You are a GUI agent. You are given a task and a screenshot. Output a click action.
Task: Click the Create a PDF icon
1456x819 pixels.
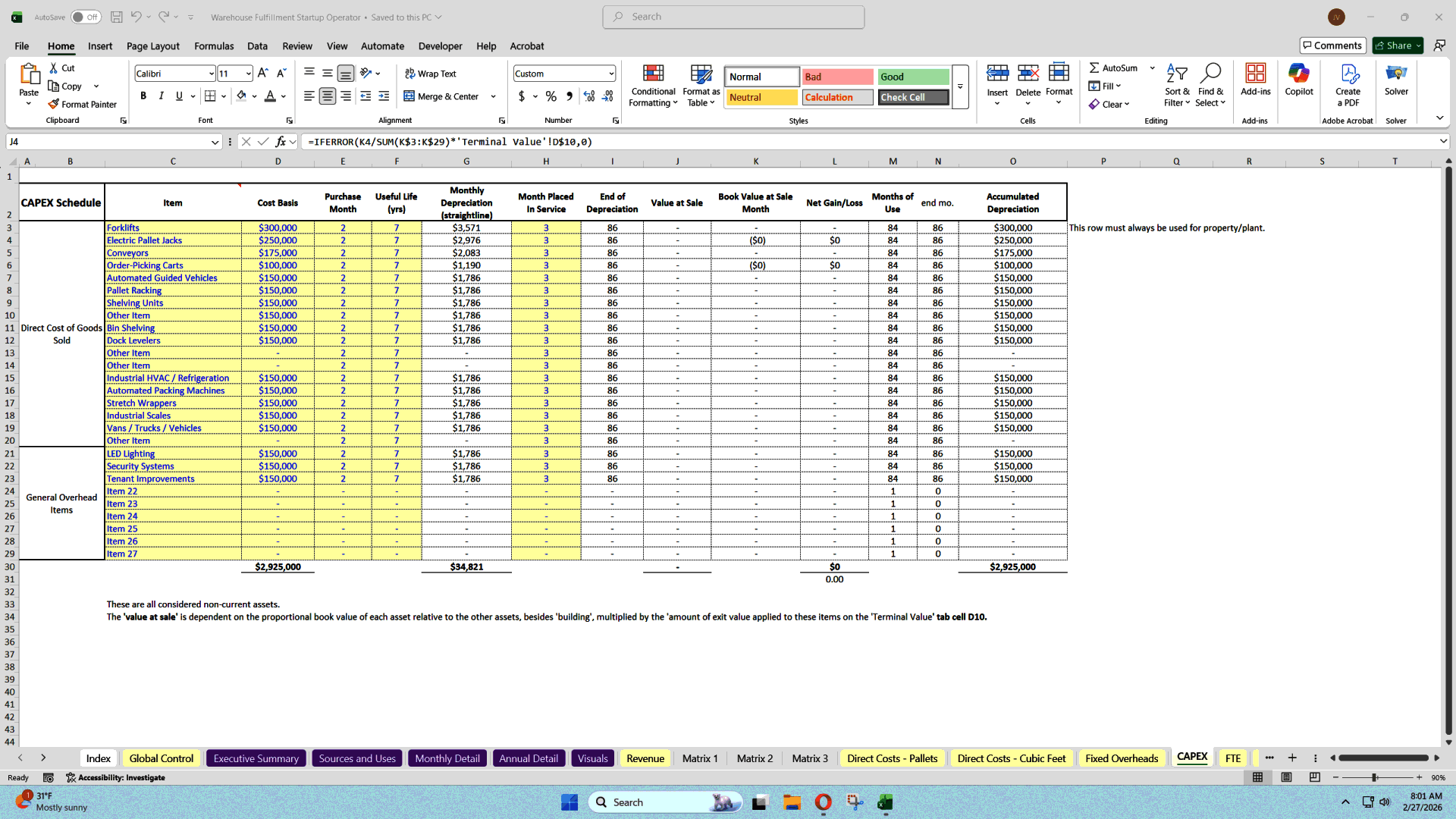pos(1348,83)
